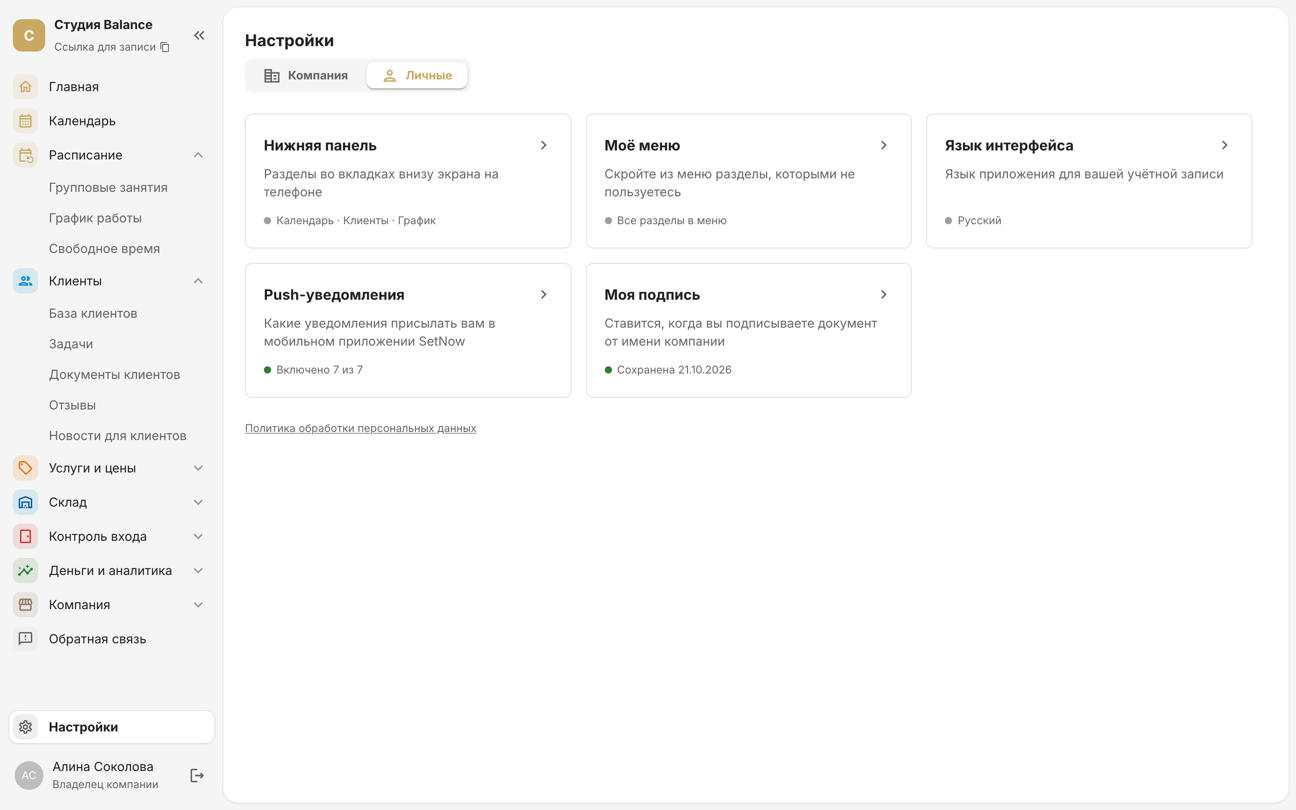Select the Личные settings tab
Viewport: 1296px width, 810px height.
pos(417,75)
